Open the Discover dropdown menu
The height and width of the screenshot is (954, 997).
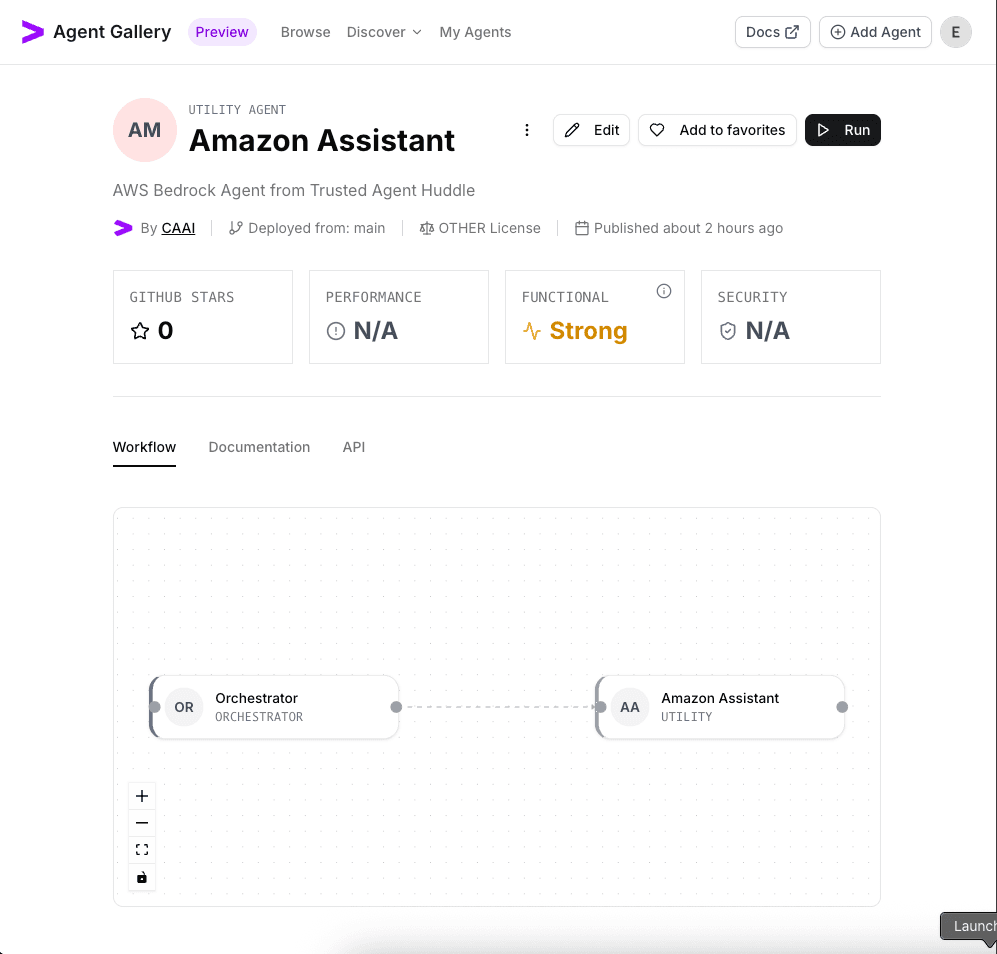384,32
